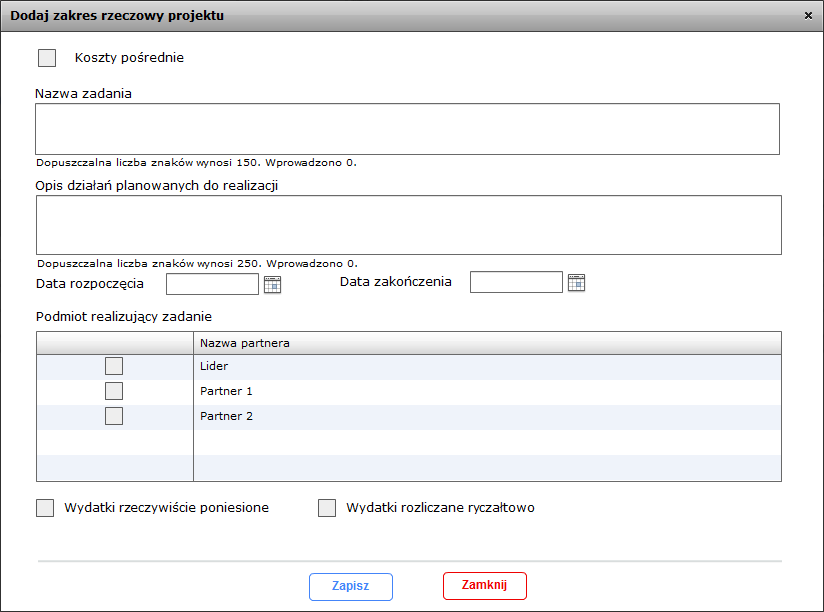
Task: Open the calendar picker for Data zakończenia
Action: (x=576, y=283)
